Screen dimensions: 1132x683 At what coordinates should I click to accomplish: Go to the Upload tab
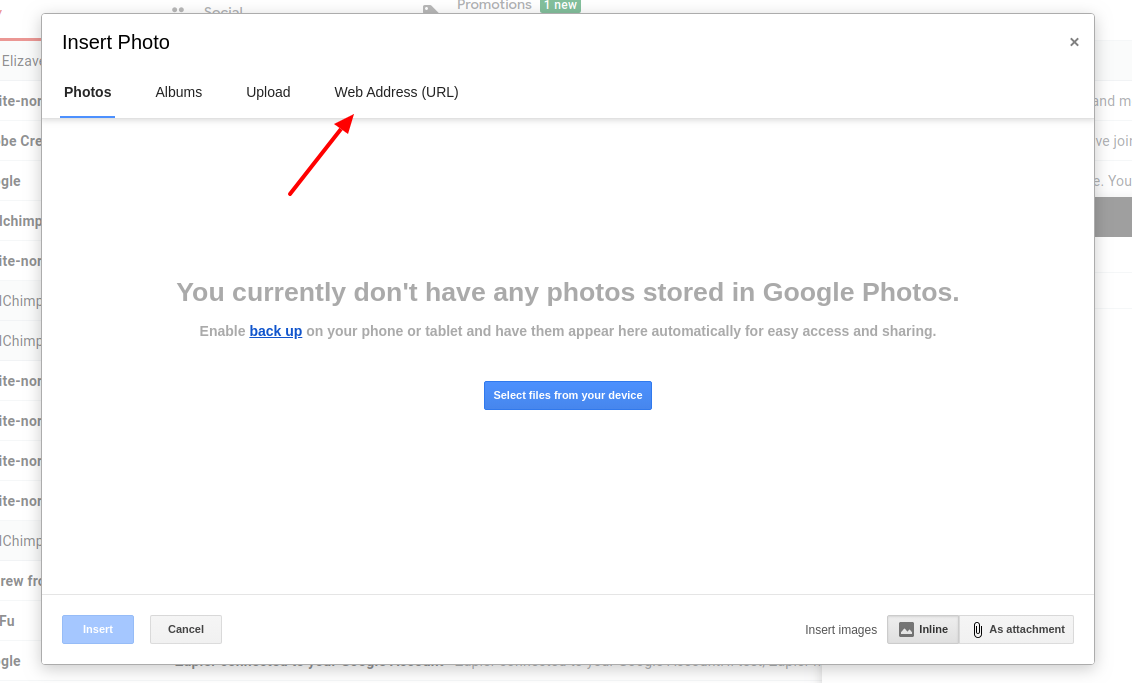[x=268, y=92]
